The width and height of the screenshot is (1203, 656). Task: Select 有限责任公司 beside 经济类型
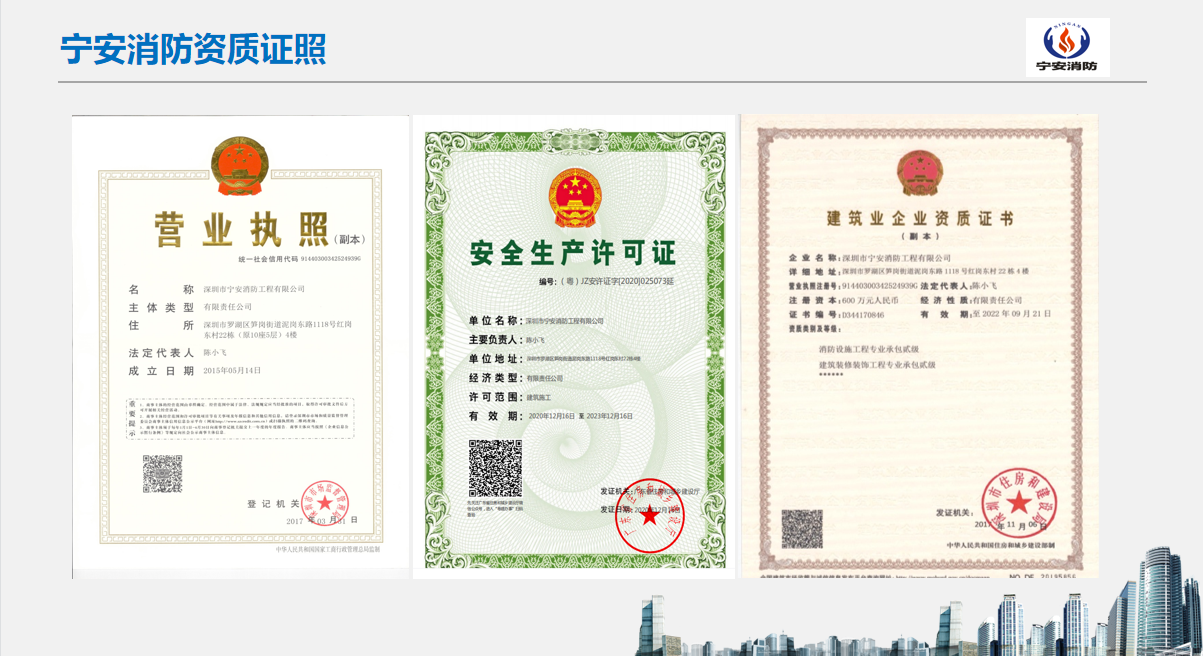point(545,379)
